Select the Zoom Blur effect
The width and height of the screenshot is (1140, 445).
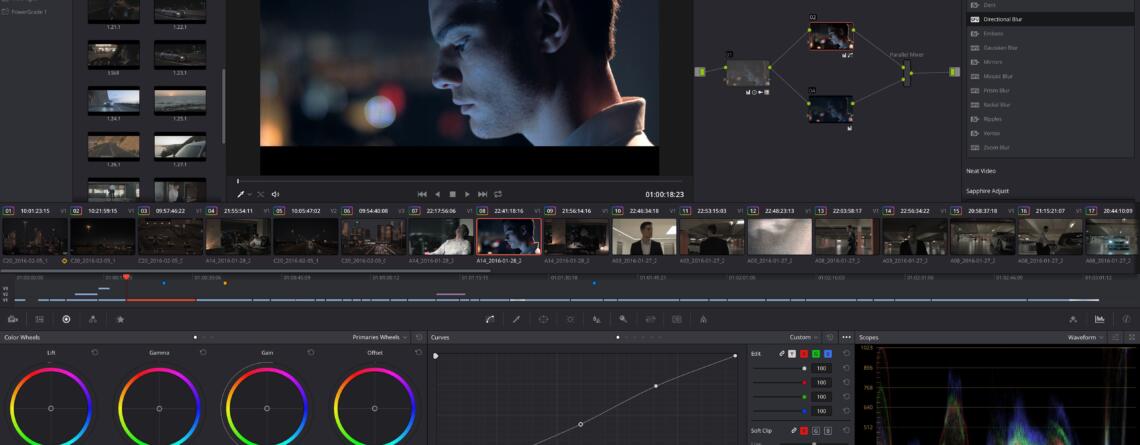point(1051,148)
